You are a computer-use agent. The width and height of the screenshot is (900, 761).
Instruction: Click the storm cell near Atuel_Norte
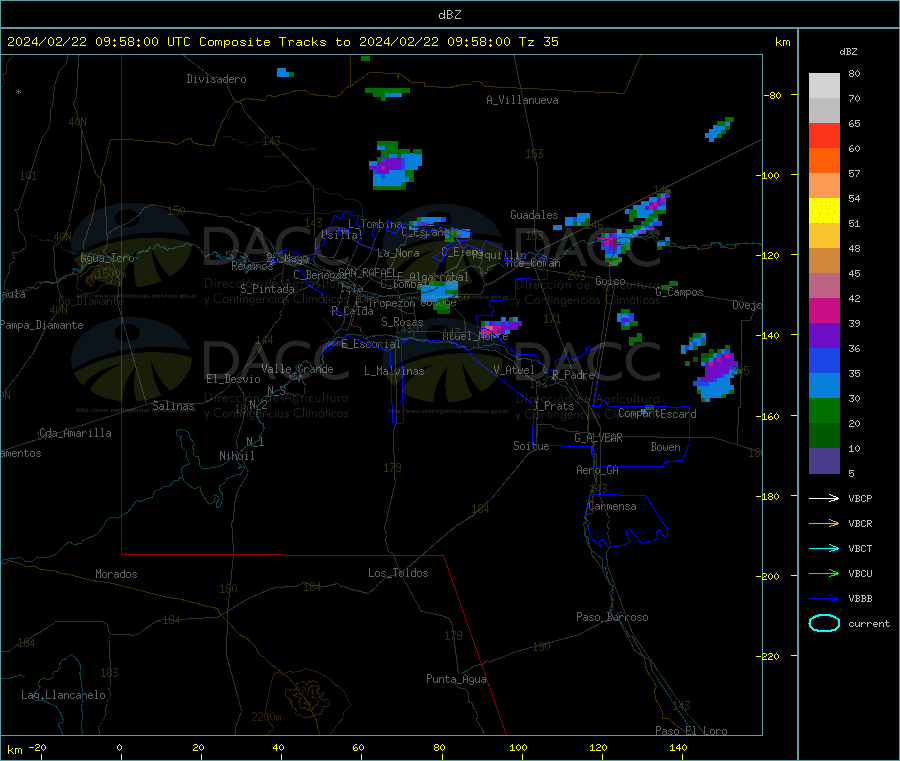click(x=499, y=327)
